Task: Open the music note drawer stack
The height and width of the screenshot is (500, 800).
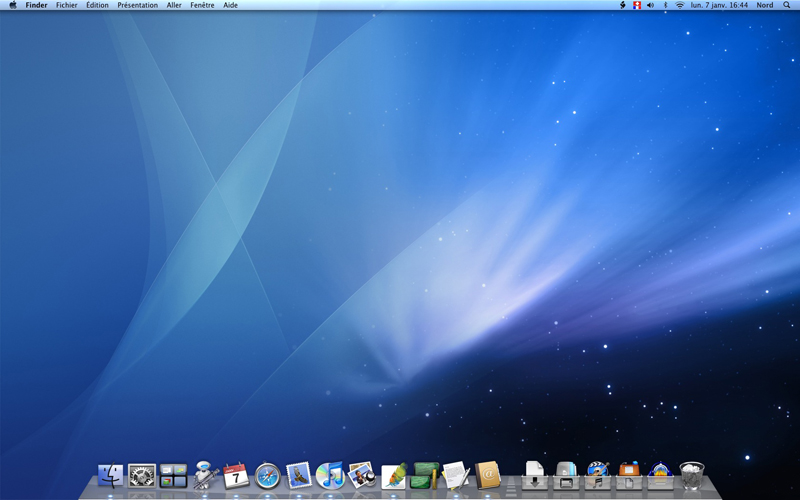Action: 598,475
